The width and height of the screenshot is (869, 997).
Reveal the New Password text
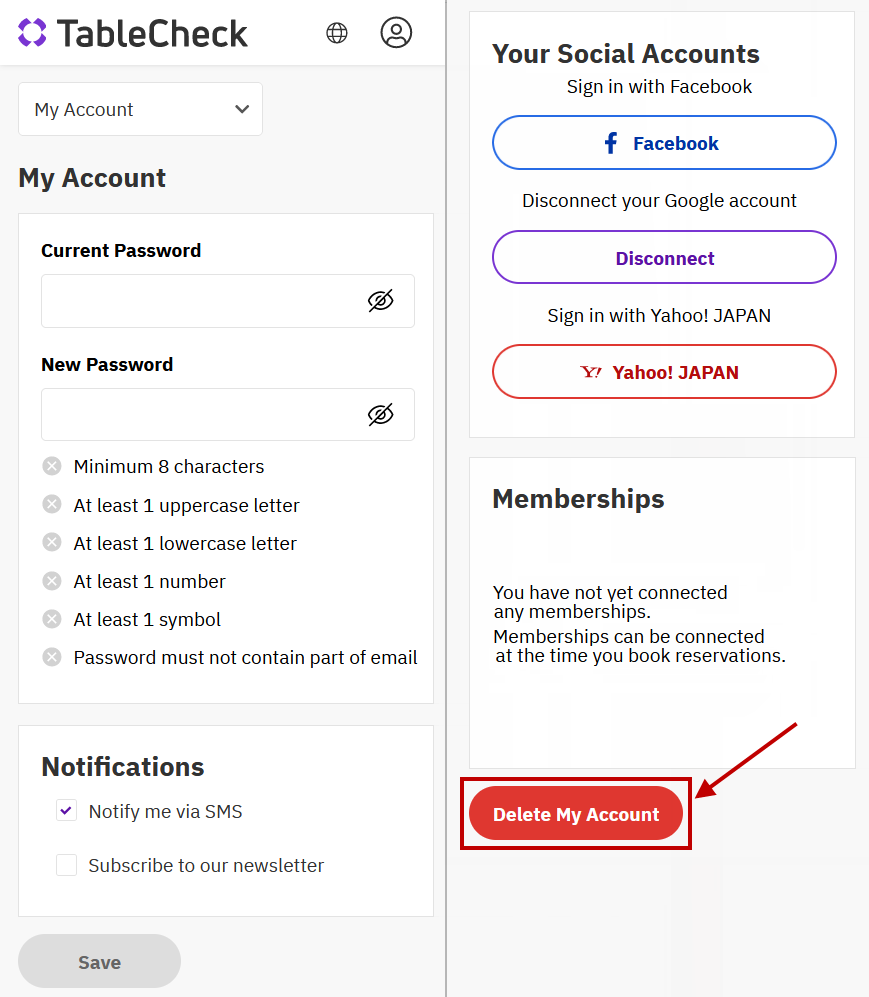click(x=380, y=414)
